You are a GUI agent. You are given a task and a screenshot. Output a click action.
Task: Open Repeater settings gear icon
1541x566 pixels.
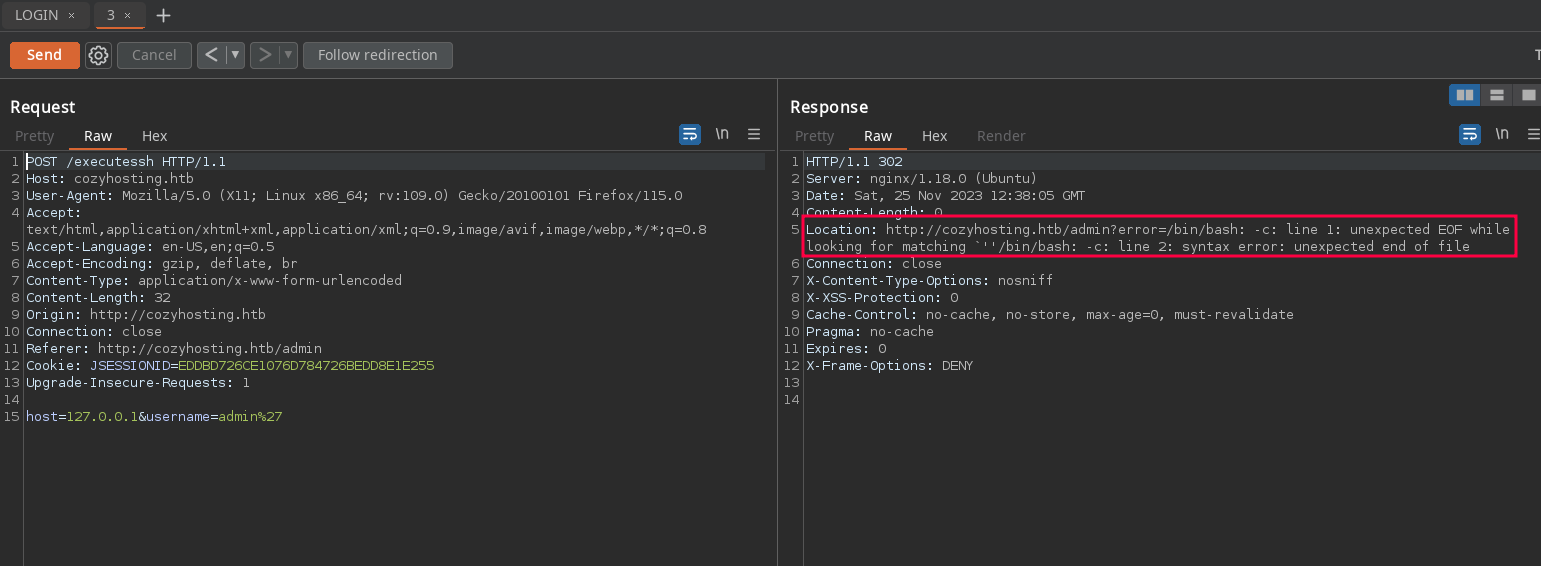pos(98,55)
